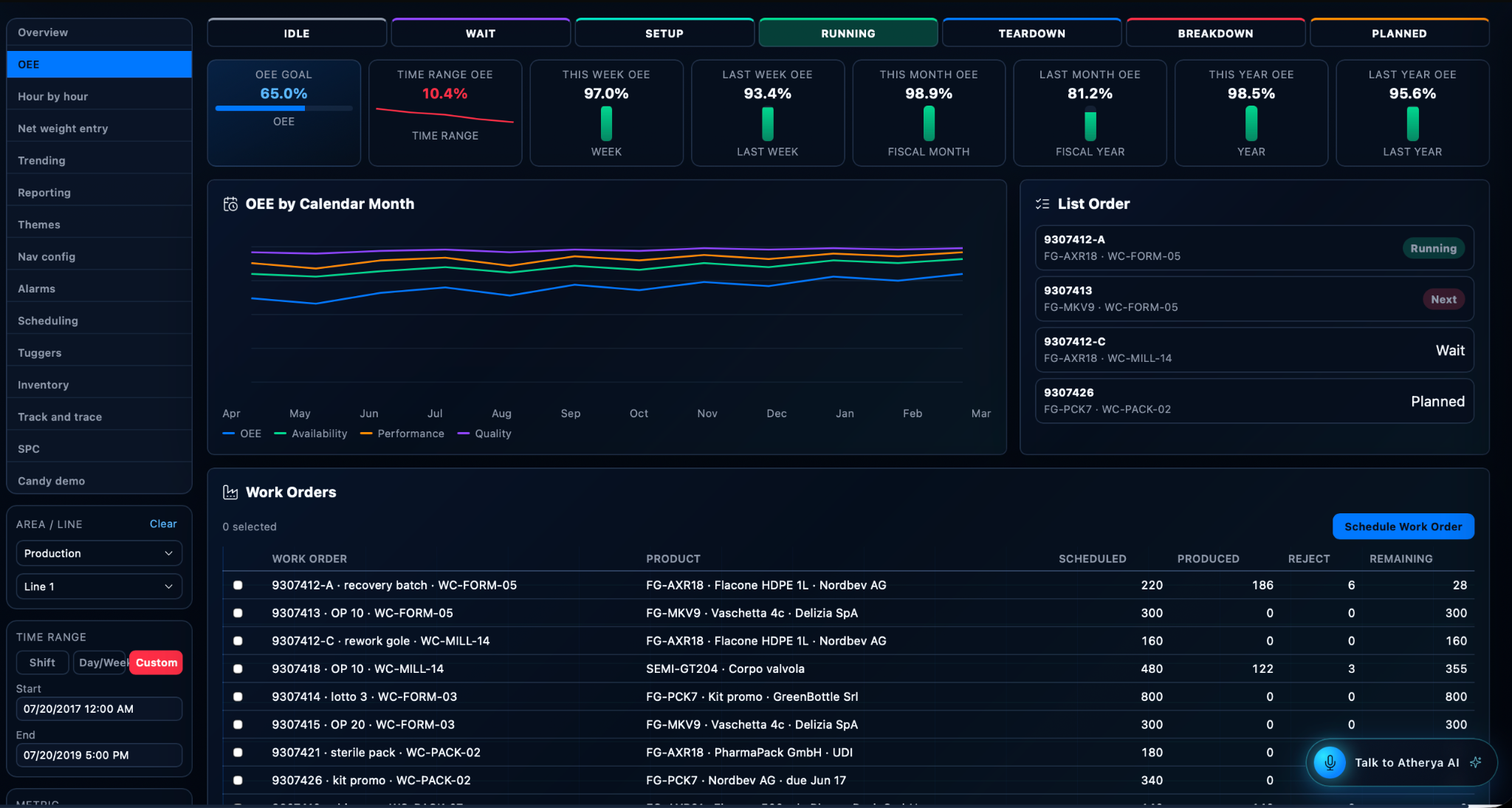Open list order 9307412-A marked Running
Image resolution: width=1512 pixels, height=808 pixels.
[x=1254, y=247]
